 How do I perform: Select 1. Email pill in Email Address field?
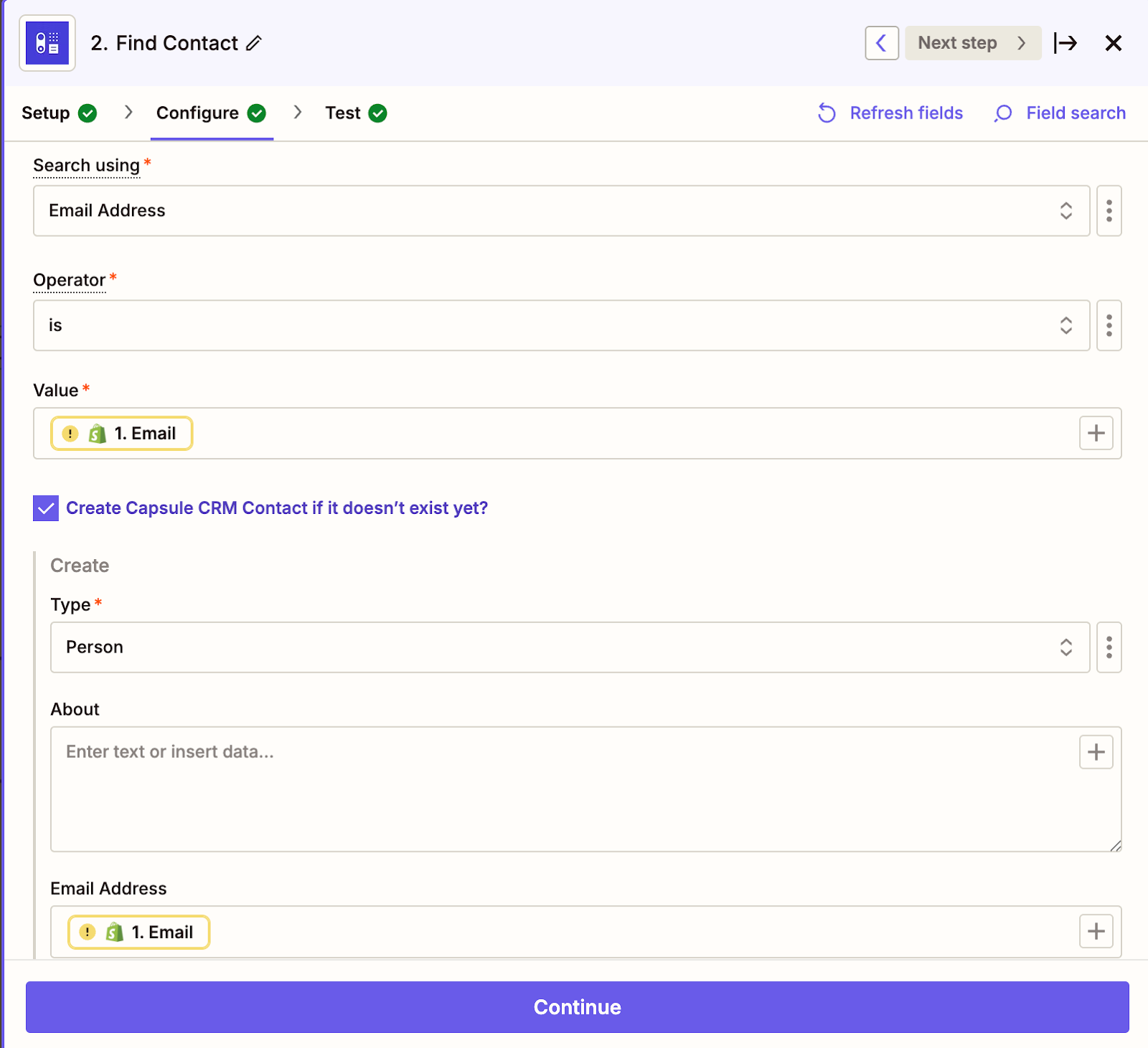pos(139,932)
